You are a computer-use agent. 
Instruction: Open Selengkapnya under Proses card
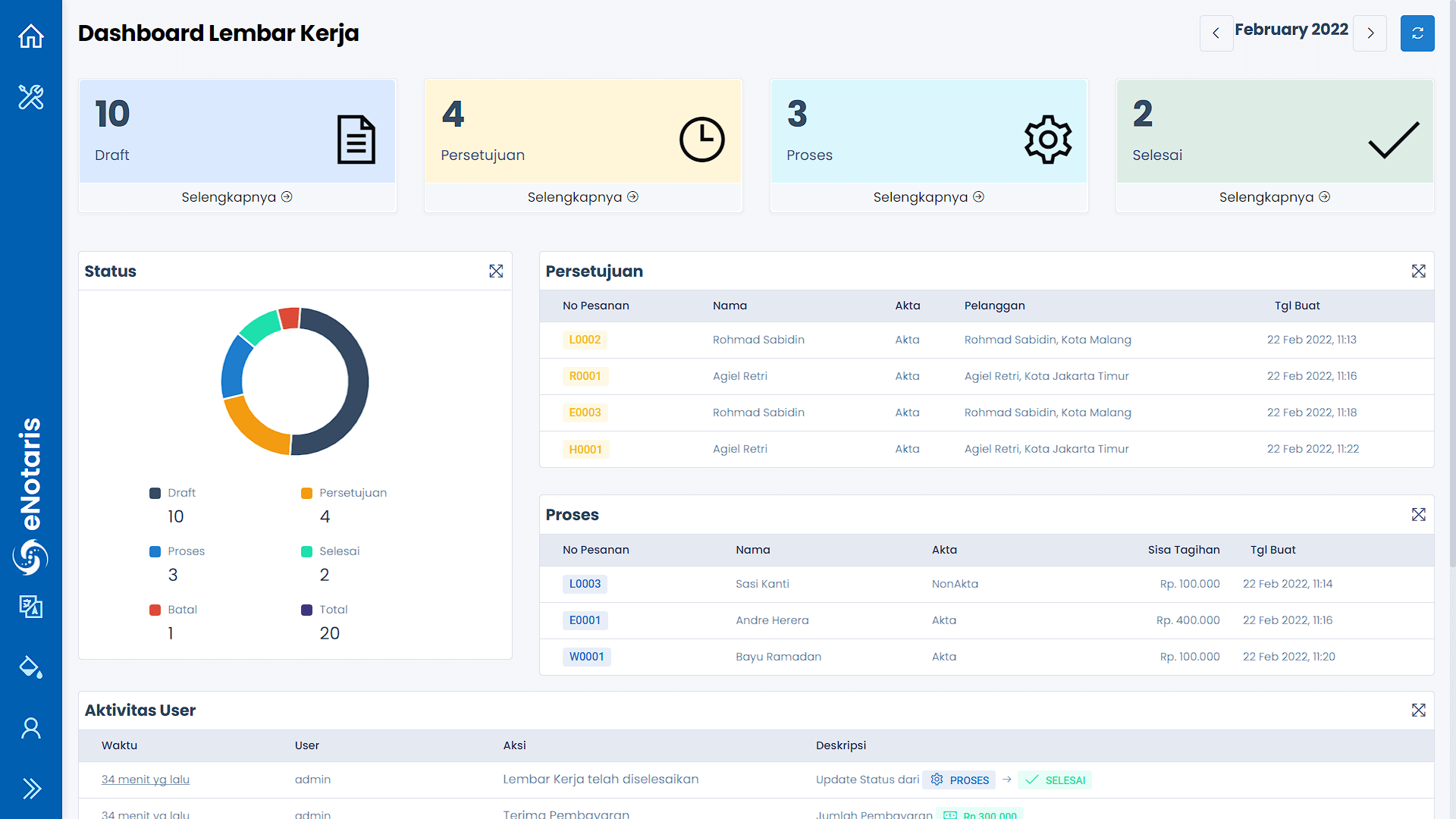pos(929,197)
